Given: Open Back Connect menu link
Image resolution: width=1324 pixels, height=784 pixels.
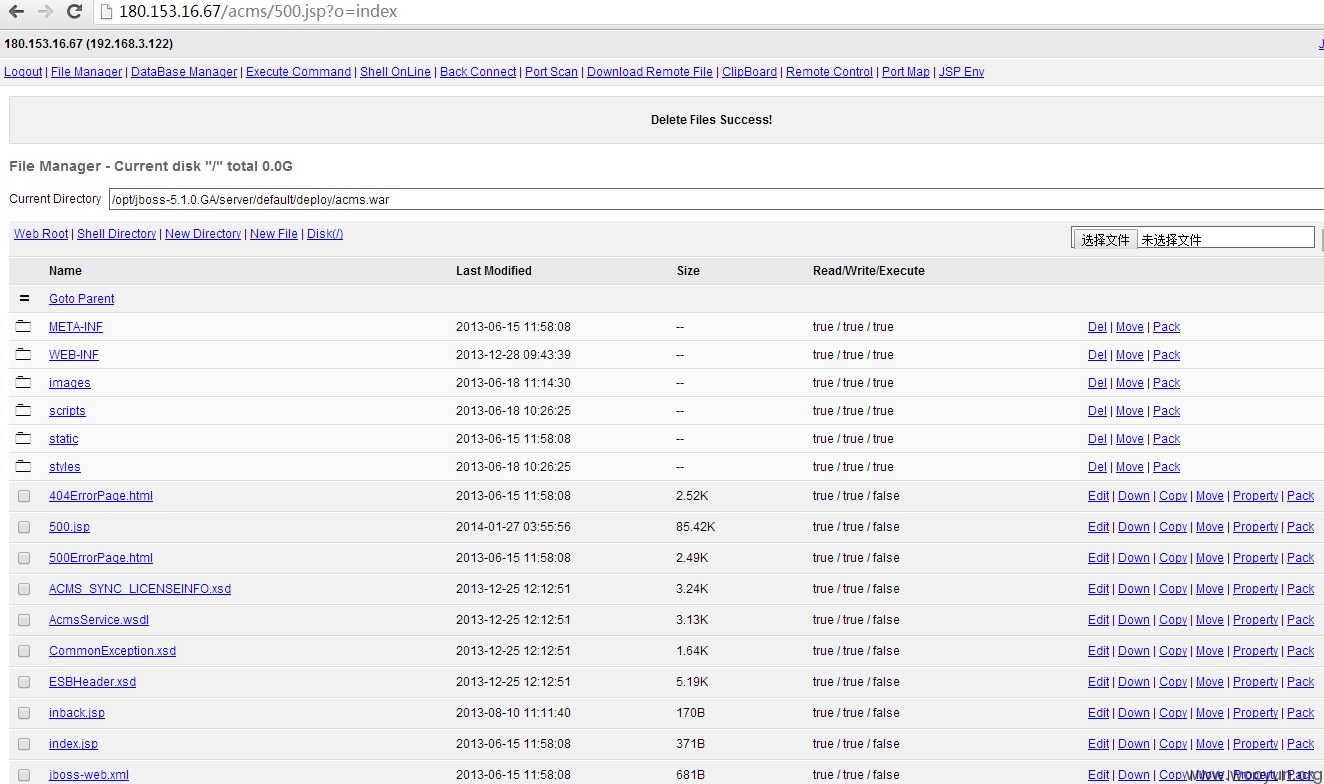Looking at the screenshot, I should 478,72.
